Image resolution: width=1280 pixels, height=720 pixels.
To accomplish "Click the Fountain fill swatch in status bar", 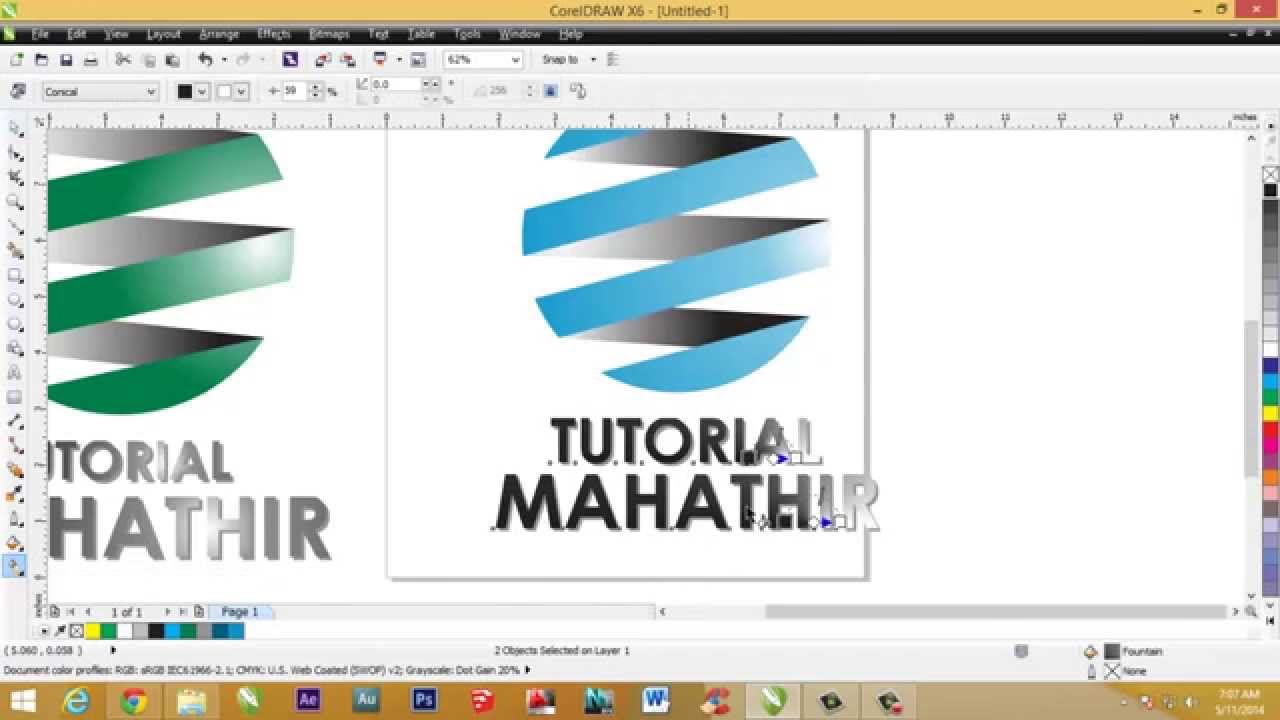I will [x=1111, y=651].
